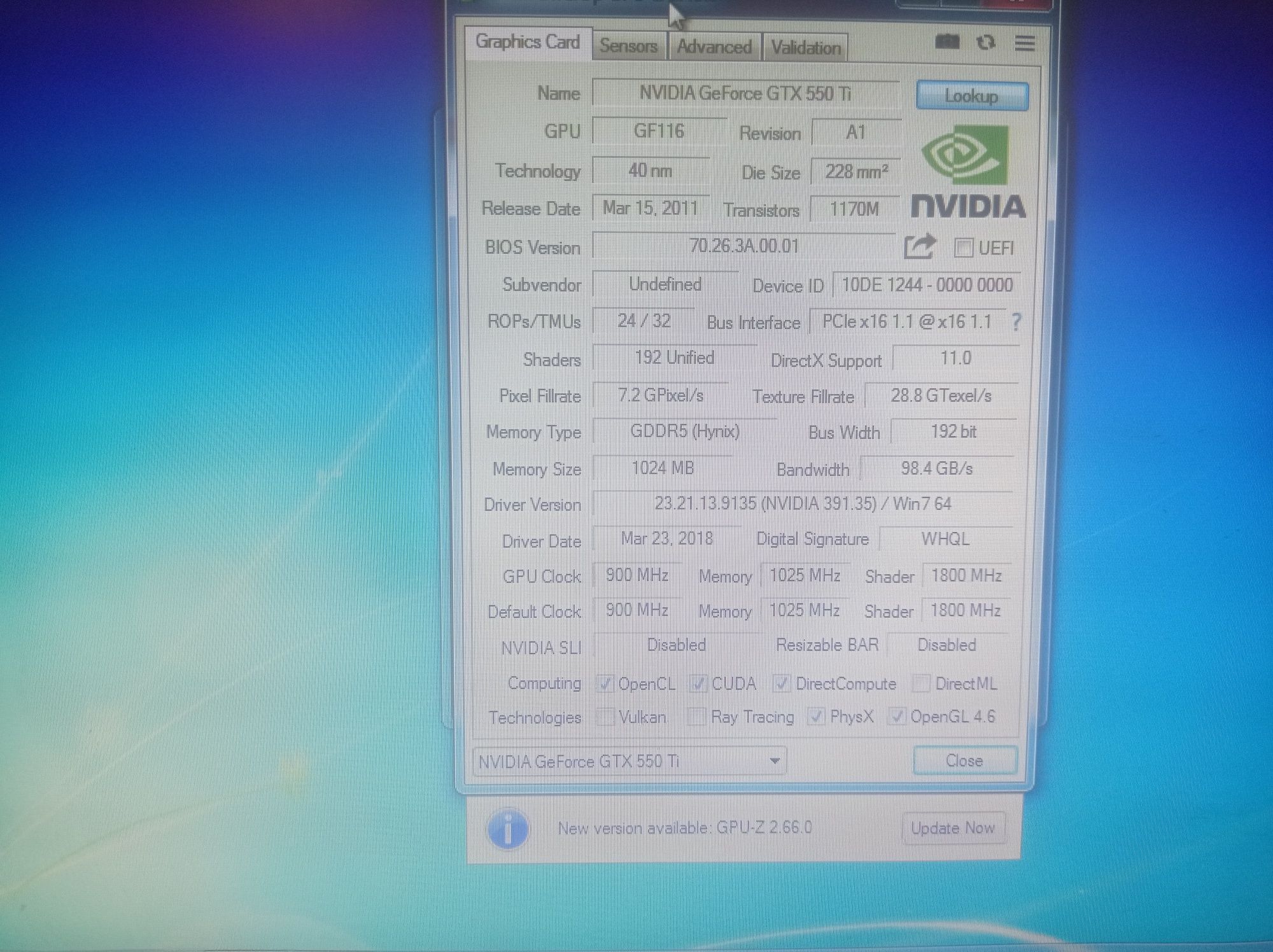
Task: Click the Die Size value 228 mm²
Action: [856, 171]
